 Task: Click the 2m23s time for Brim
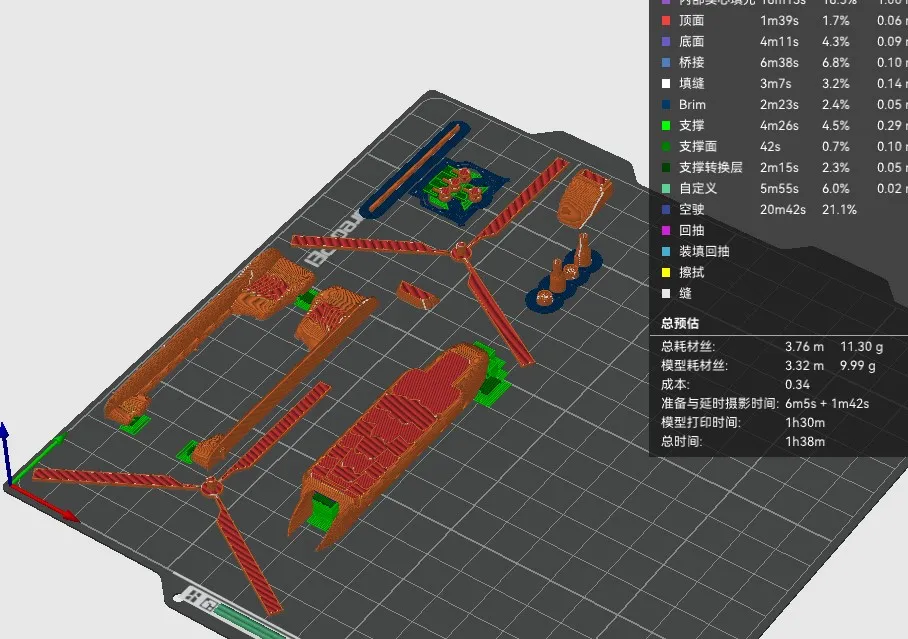click(779, 104)
